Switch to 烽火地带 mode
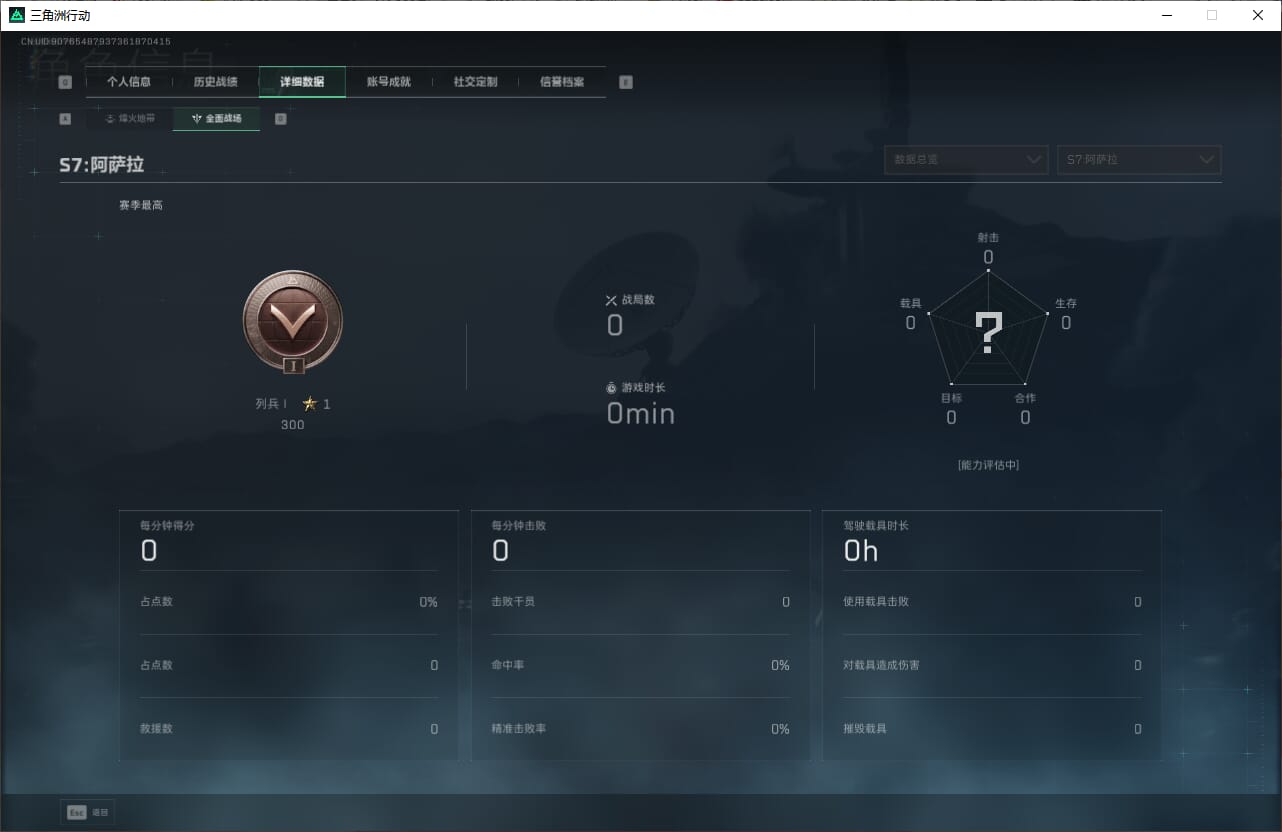 [130, 119]
